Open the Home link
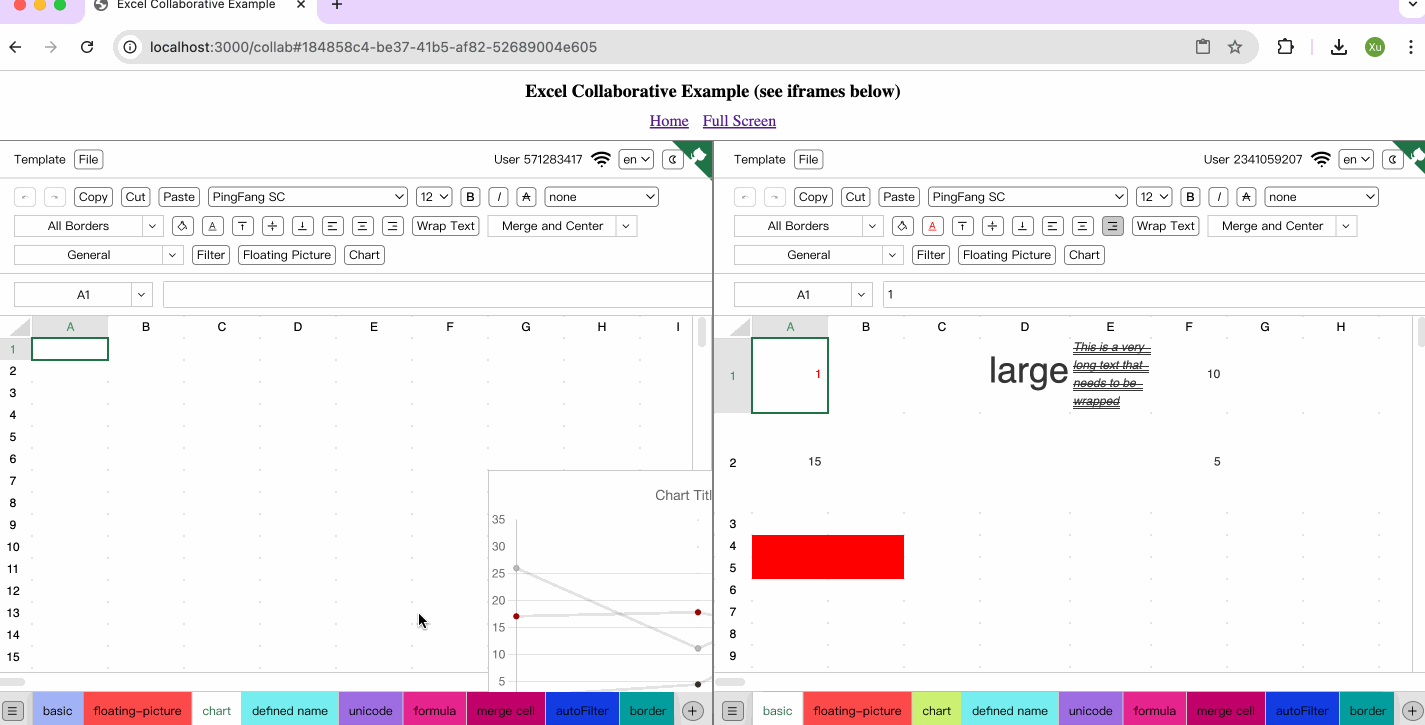 point(669,121)
